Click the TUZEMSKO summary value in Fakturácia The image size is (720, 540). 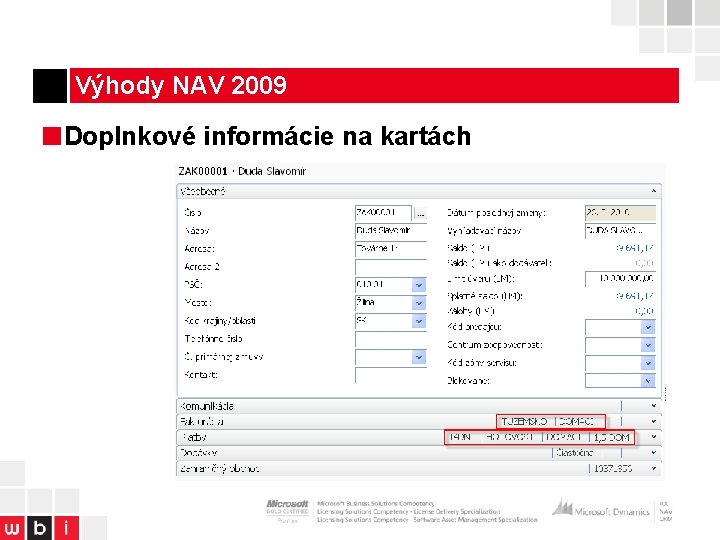[524, 422]
